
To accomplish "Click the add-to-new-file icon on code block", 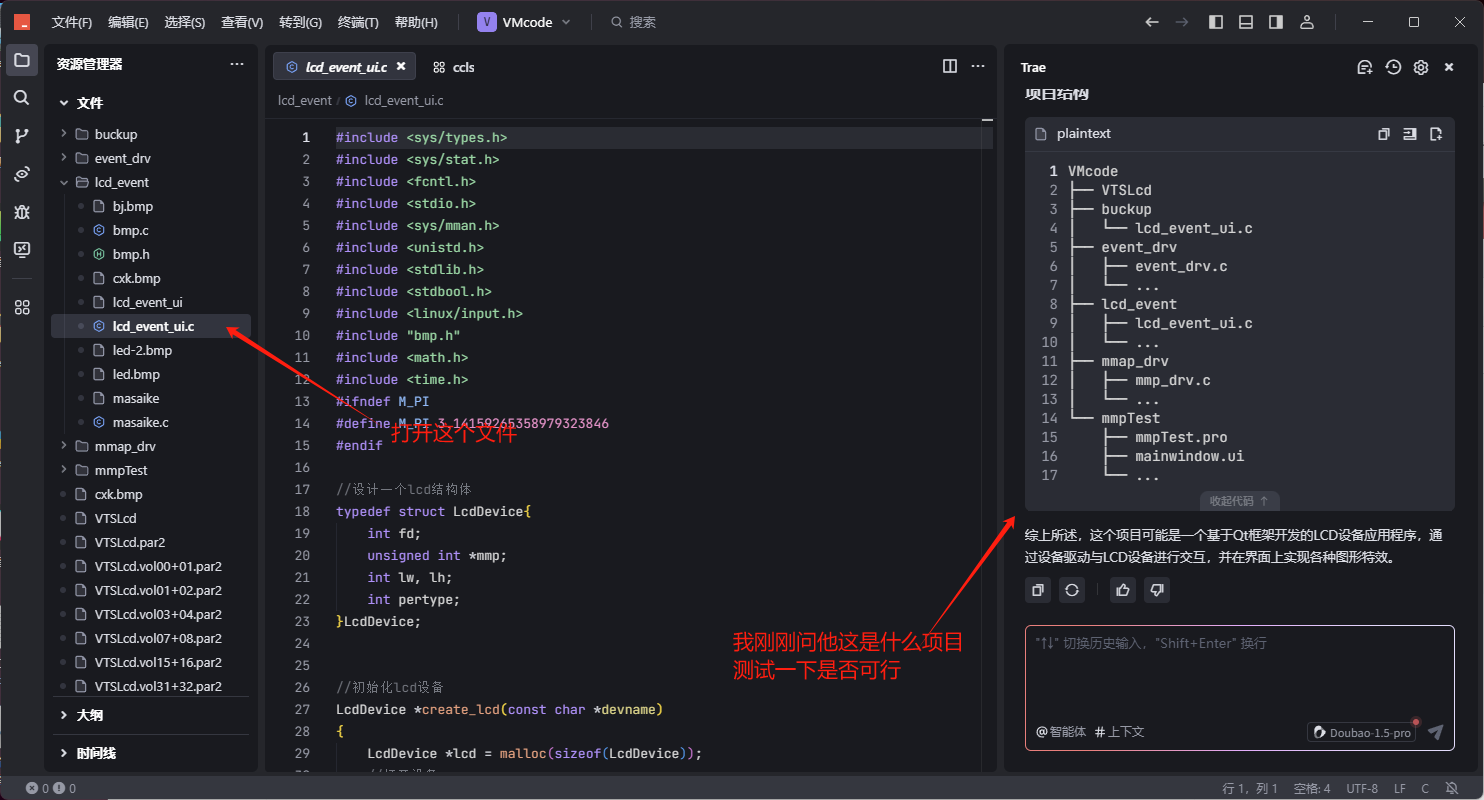I will pyautogui.click(x=1436, y=134).
